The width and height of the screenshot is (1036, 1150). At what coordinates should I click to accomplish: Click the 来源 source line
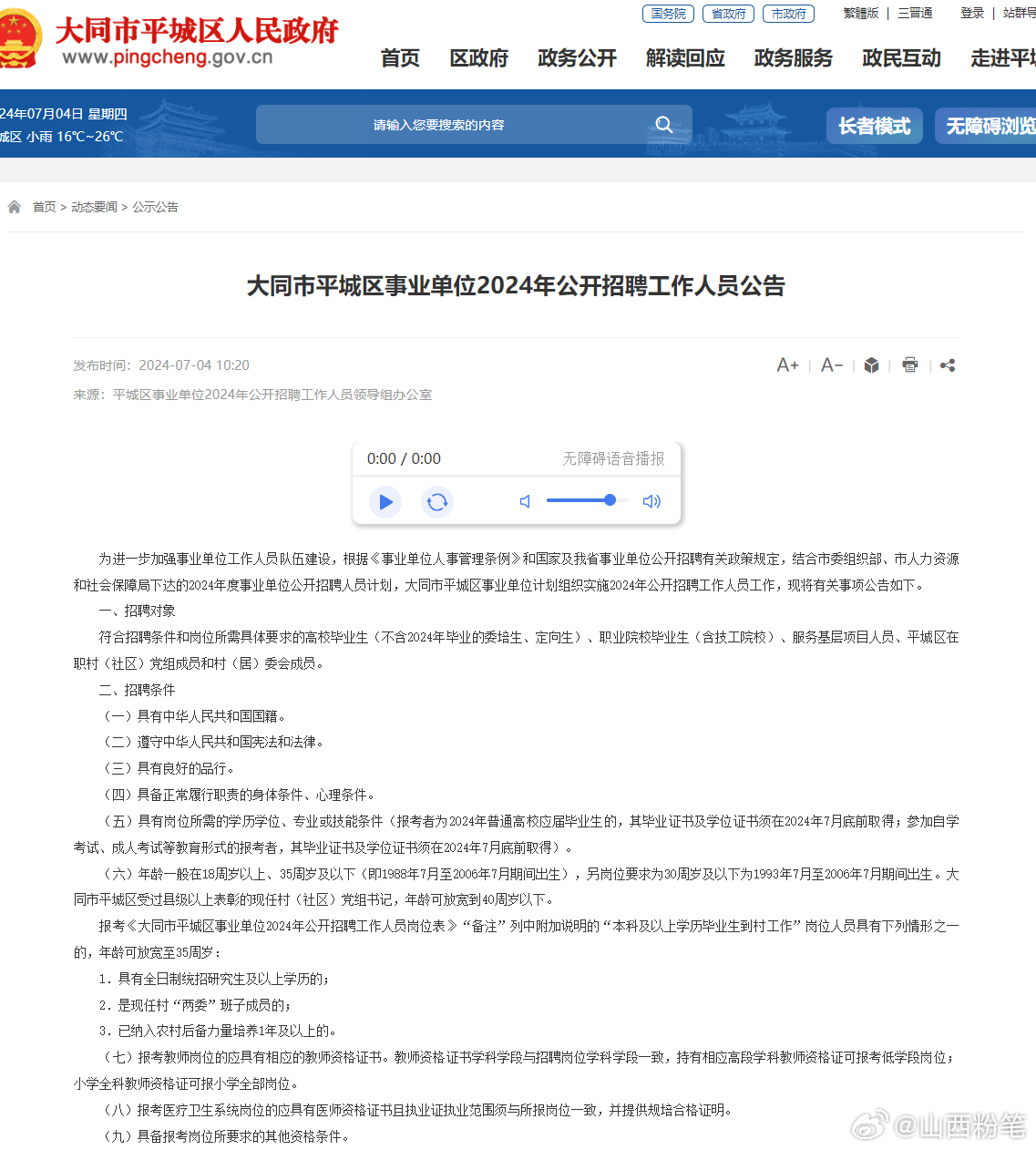point(252,395)
